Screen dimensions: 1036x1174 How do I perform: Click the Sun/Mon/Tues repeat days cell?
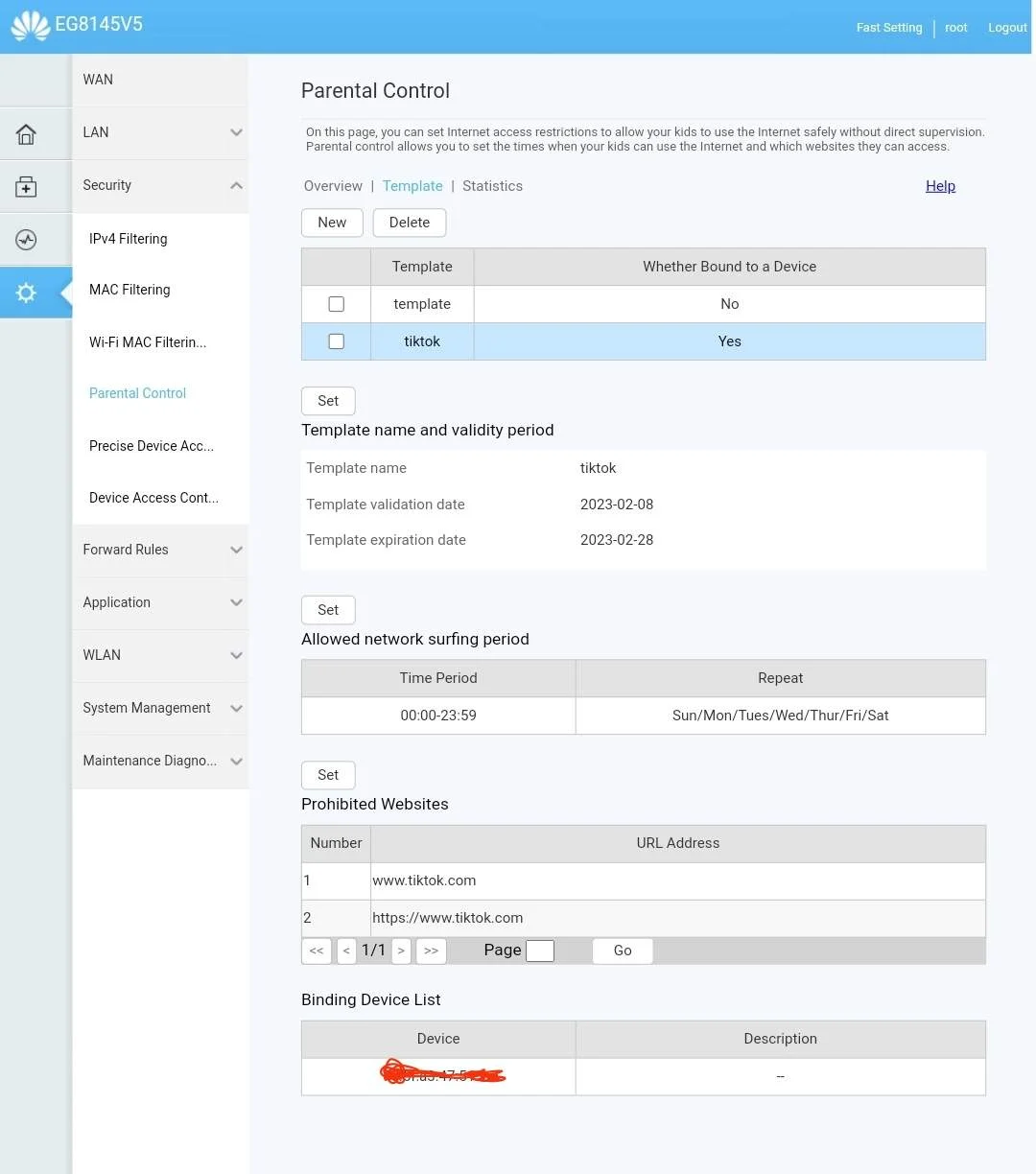781,716
